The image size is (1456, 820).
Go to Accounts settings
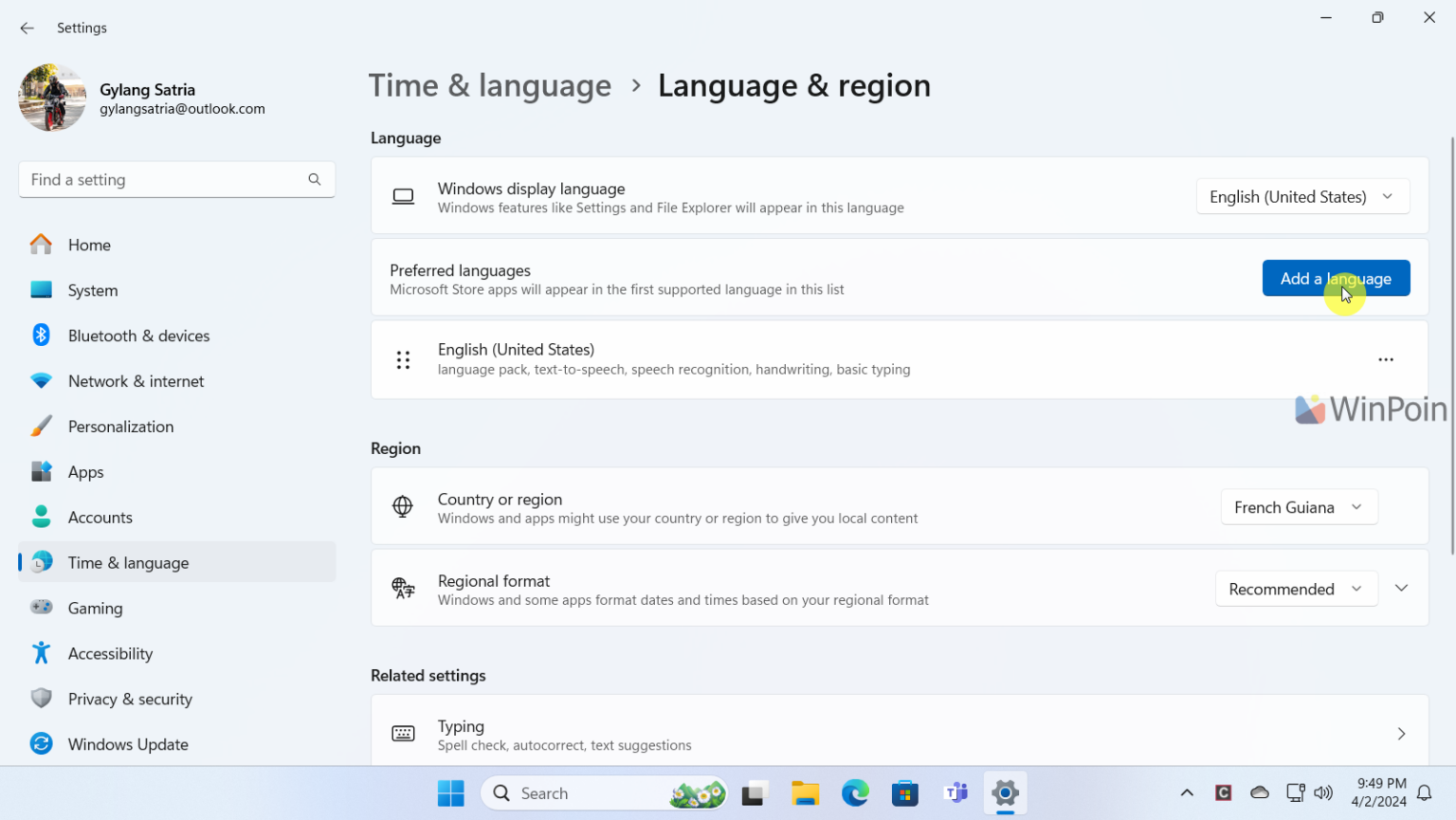[176, 518]
